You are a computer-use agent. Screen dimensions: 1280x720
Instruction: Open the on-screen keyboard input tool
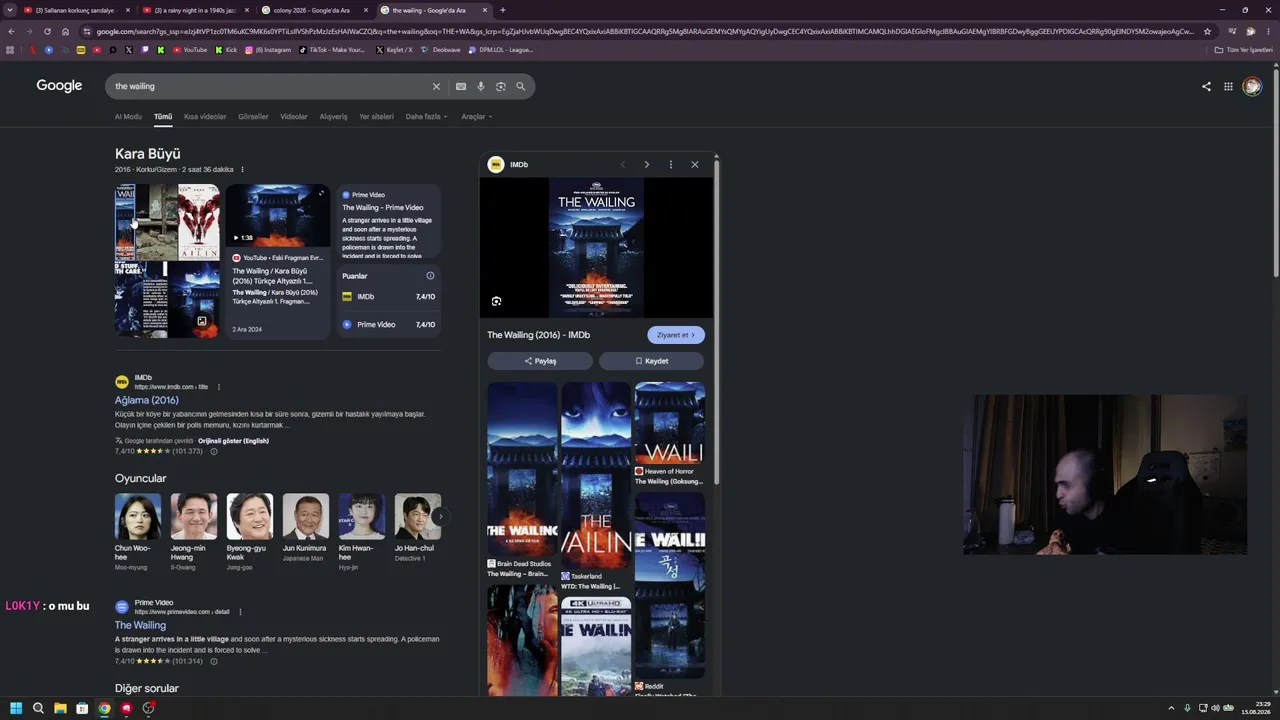[x=461, y=87]
